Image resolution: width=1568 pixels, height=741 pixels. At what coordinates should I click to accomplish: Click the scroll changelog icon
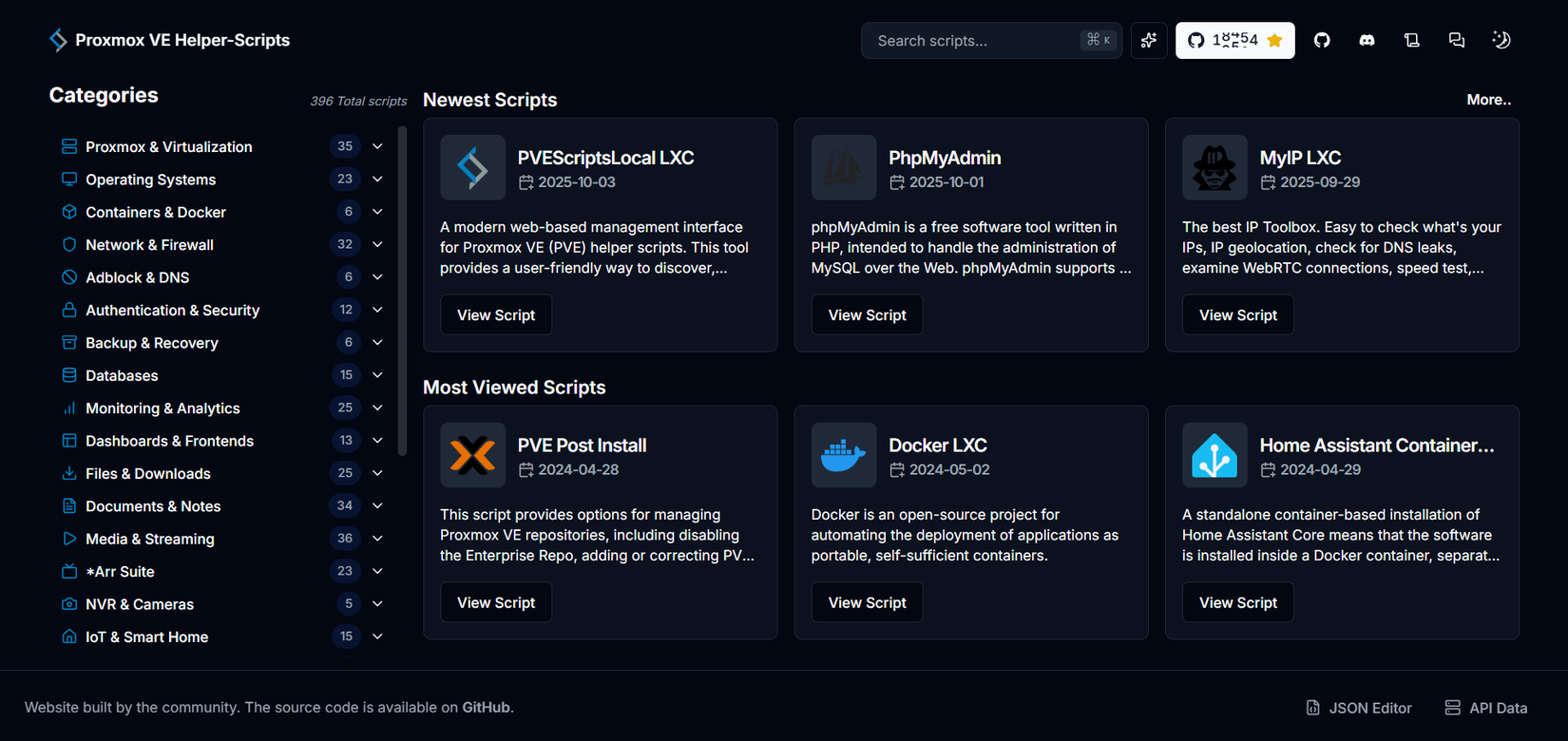click(1411, 41)
